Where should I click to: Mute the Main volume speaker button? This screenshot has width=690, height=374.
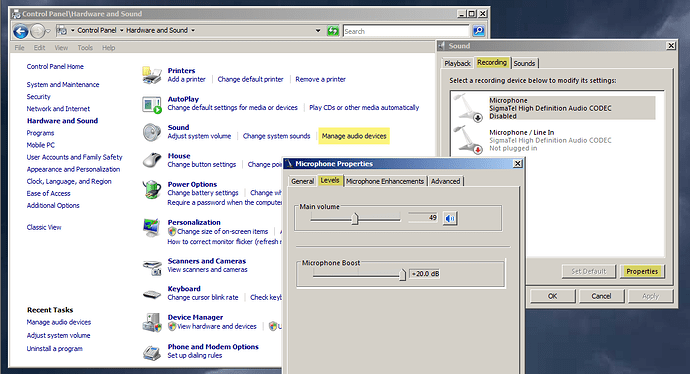click(x=450, y=218)
